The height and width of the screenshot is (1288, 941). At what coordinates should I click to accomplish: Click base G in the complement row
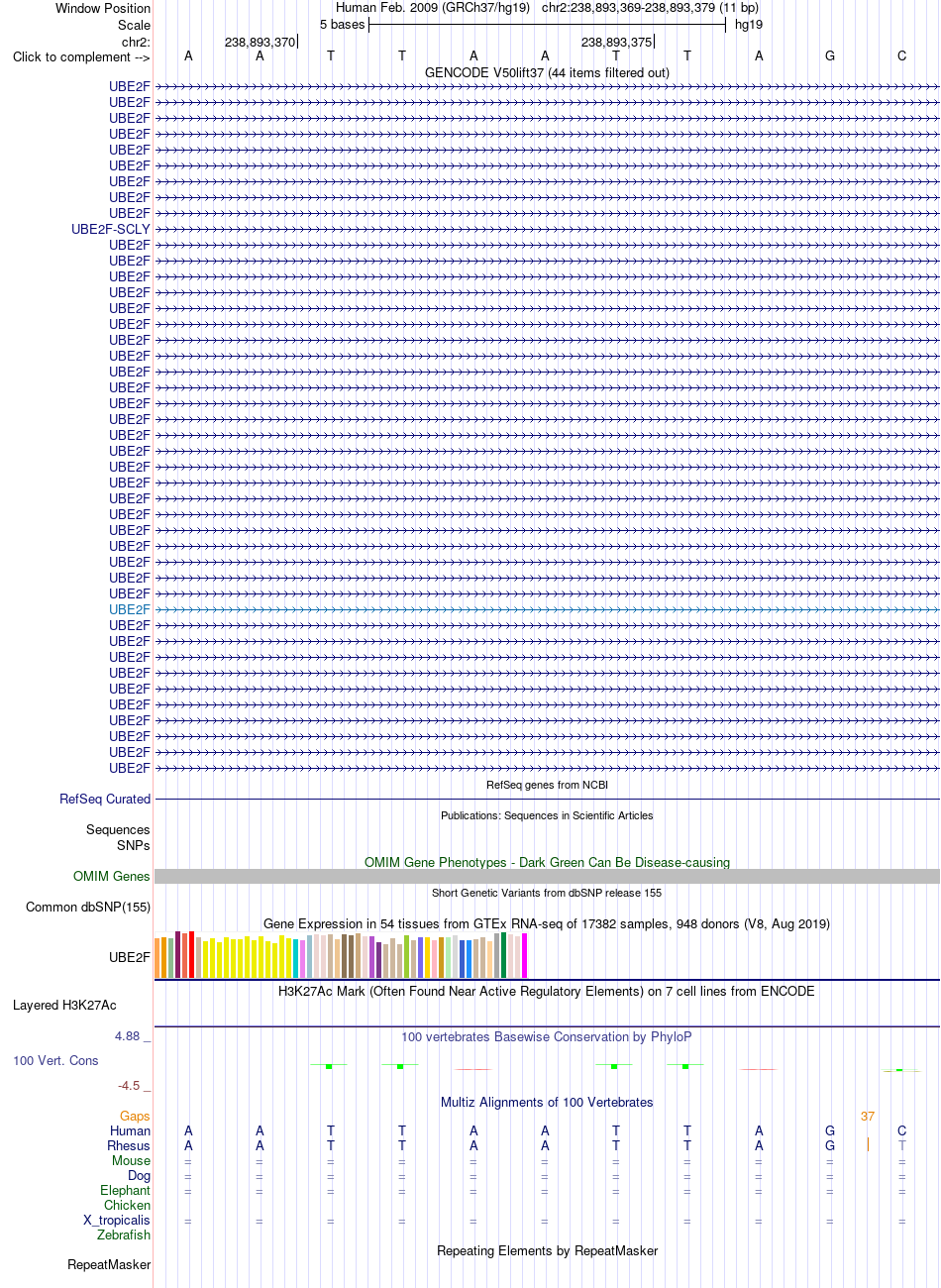tap(830, 56)
